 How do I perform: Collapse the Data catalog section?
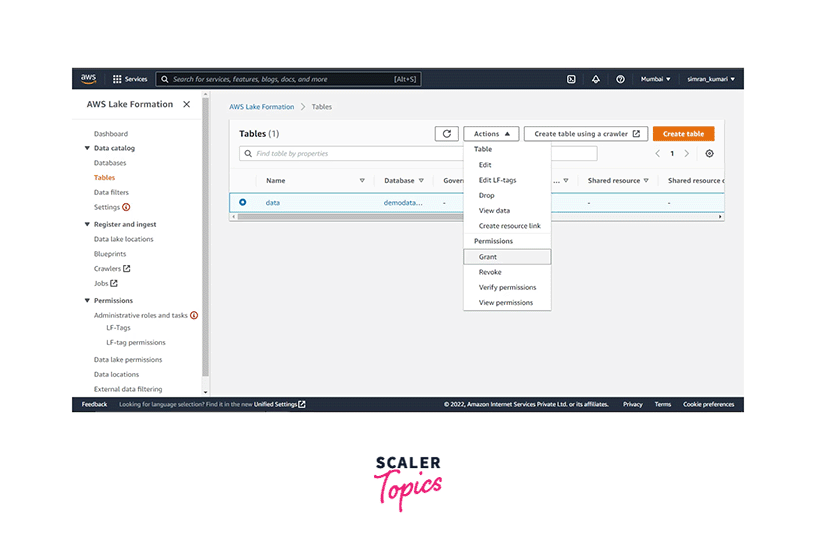tap(87, 148)
